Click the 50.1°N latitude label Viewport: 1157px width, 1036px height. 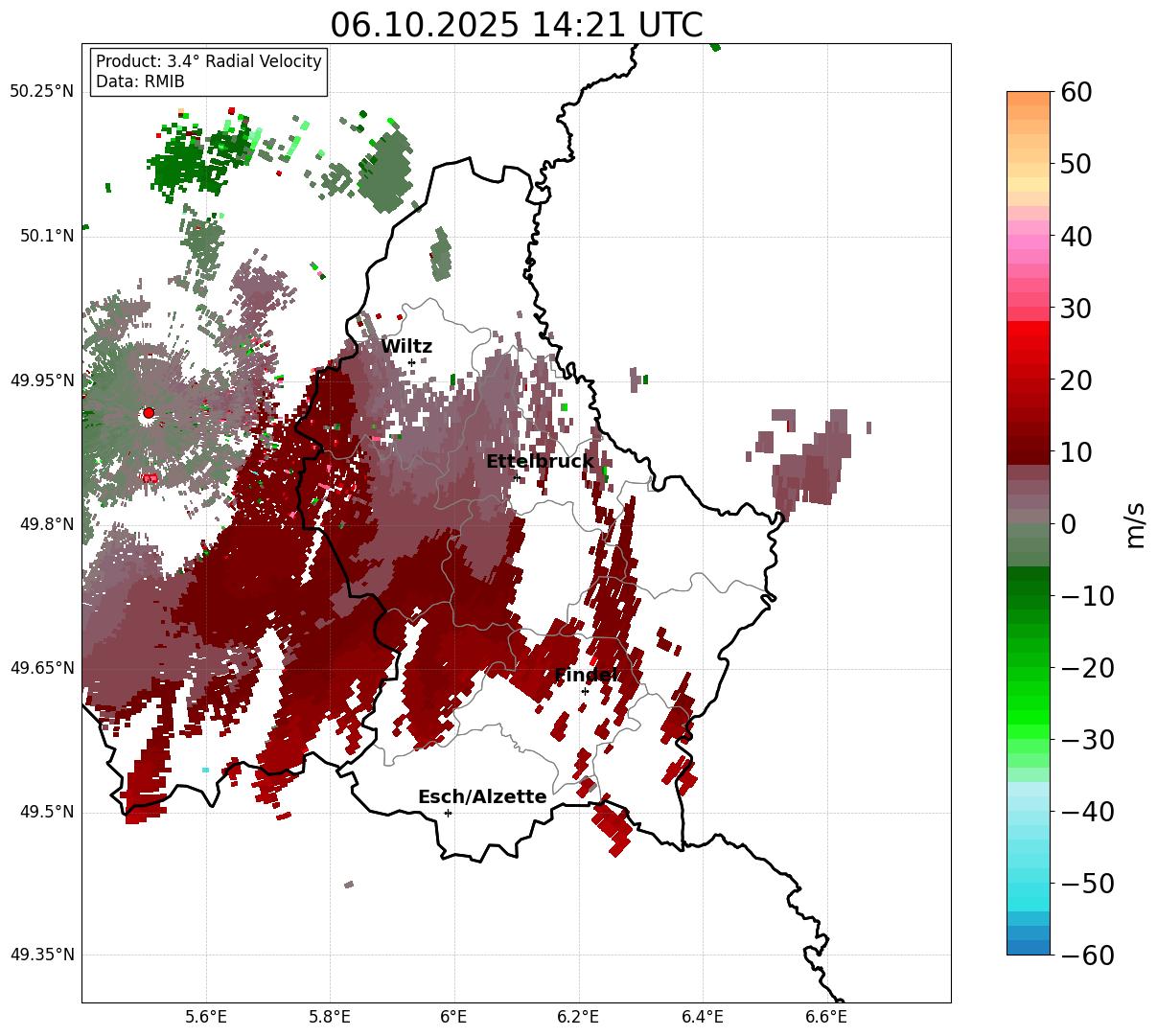click(46, 236)
